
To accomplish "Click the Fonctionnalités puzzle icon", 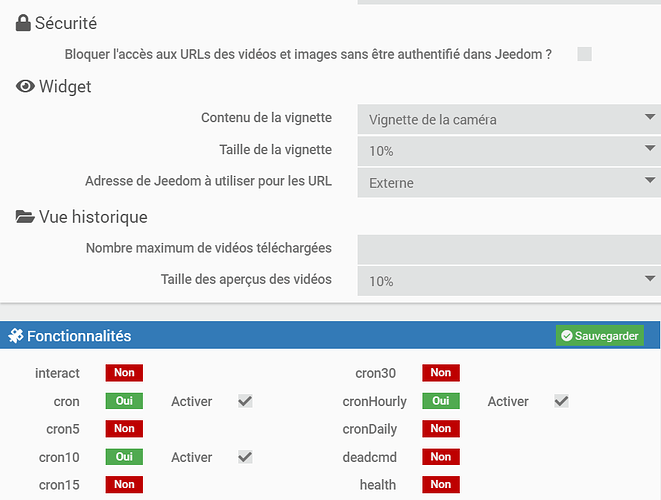I will pyautogui.click(x=16, y=336).
